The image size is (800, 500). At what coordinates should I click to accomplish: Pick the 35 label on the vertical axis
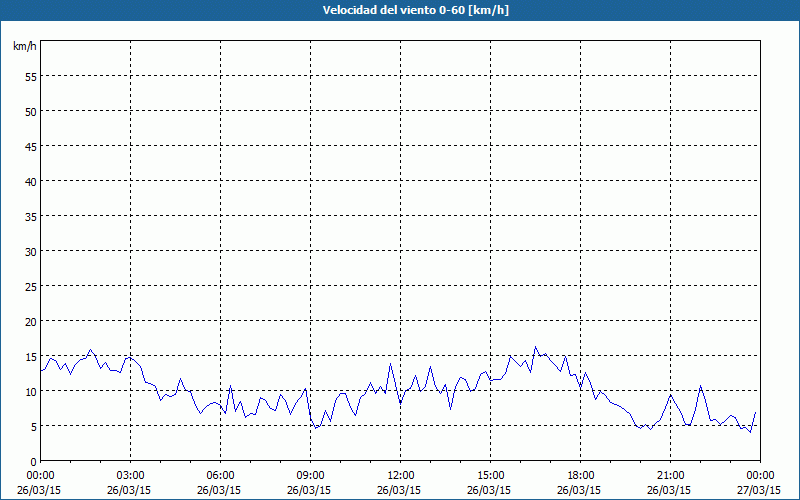coord(31,216)
